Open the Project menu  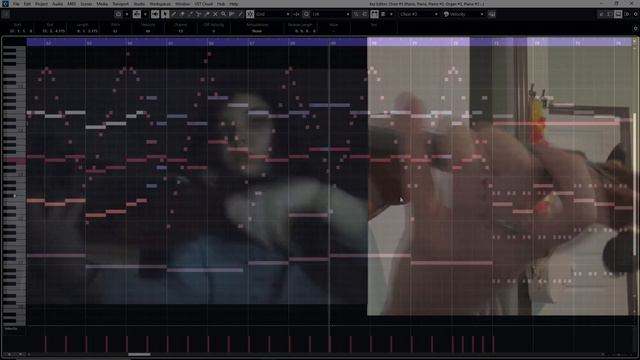click(x=41, y=4)
